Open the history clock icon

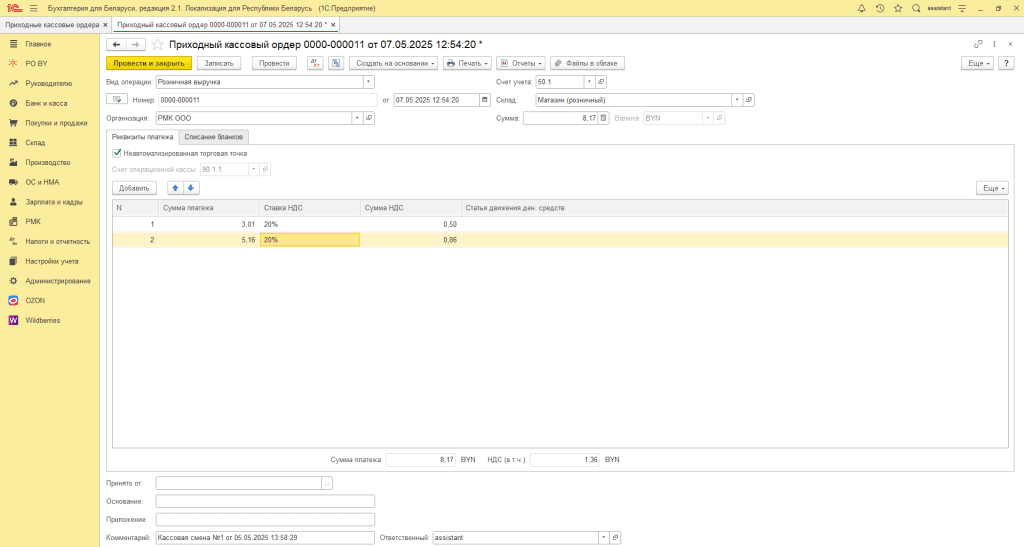(x=880, y=8)
